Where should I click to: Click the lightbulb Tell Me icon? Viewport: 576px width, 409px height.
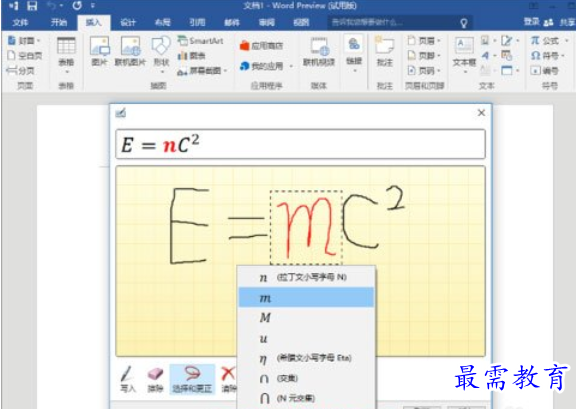(x=464, y=23)
